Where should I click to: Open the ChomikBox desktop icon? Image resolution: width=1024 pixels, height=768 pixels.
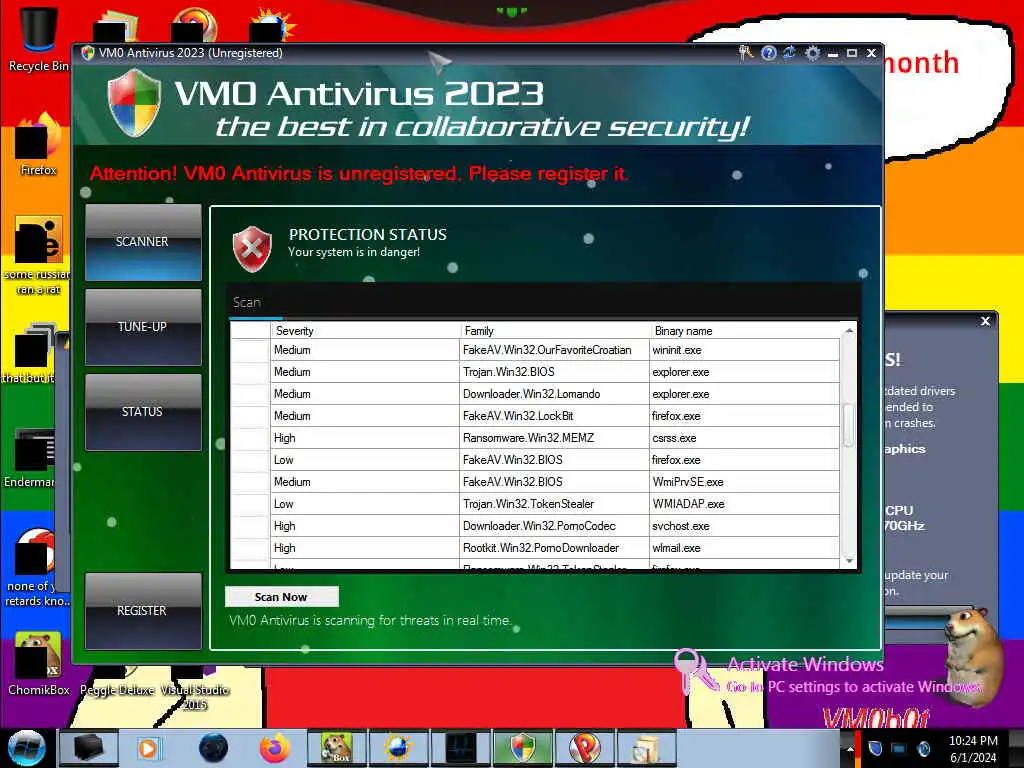pos(38,663)
